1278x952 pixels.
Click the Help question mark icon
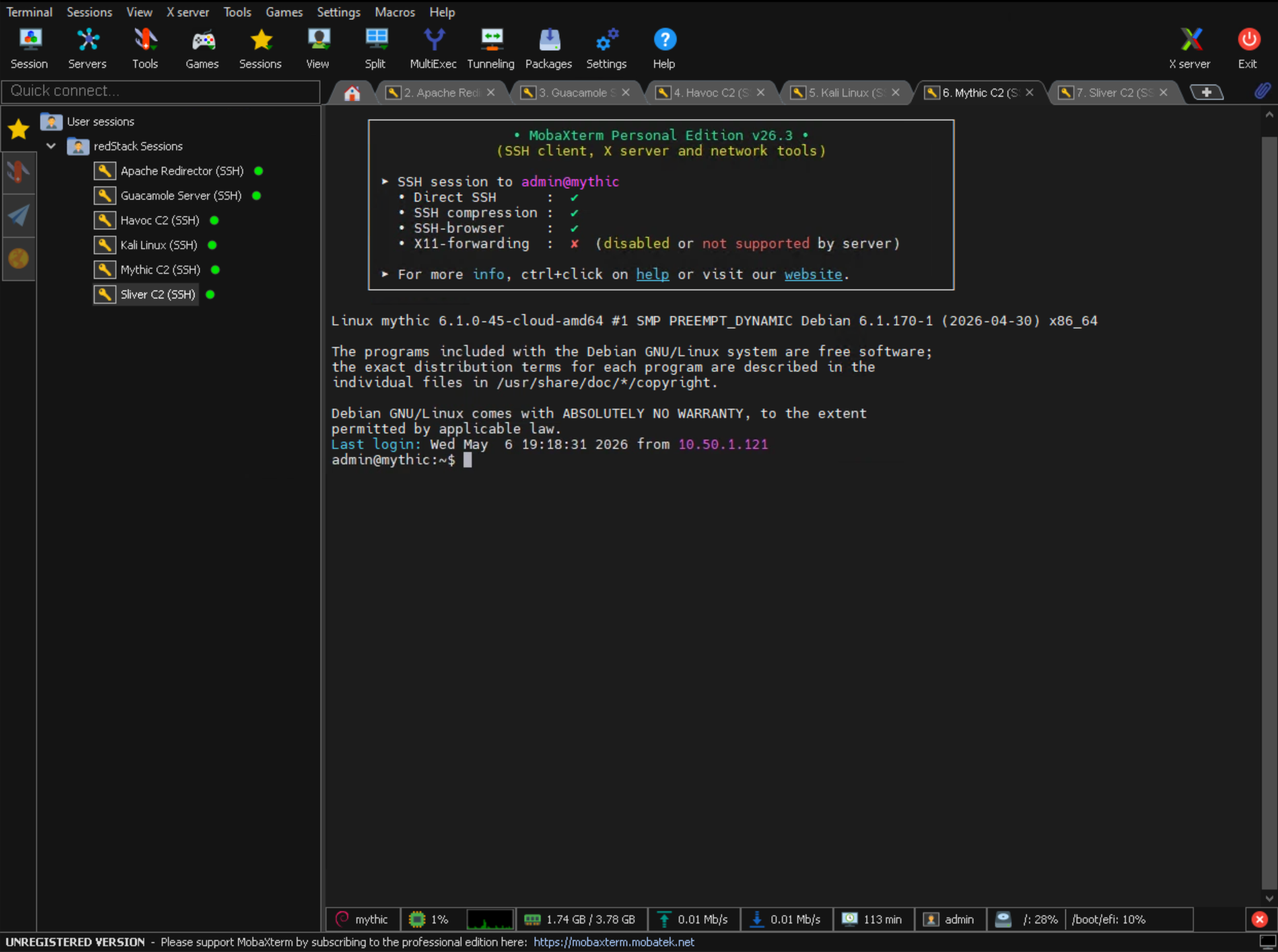[x=664, y=48]
